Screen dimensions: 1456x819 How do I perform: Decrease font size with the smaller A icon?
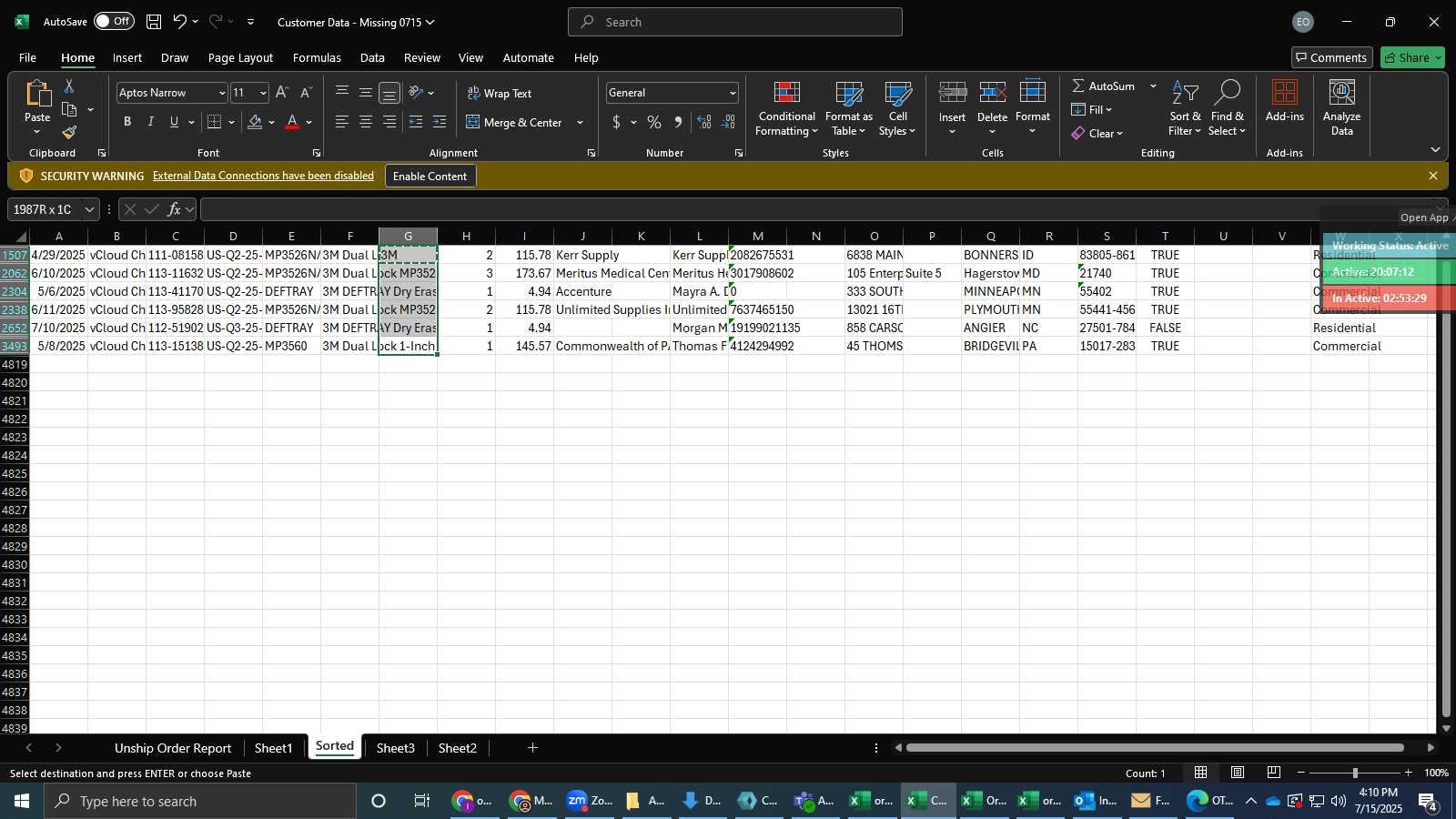[306, 93]
